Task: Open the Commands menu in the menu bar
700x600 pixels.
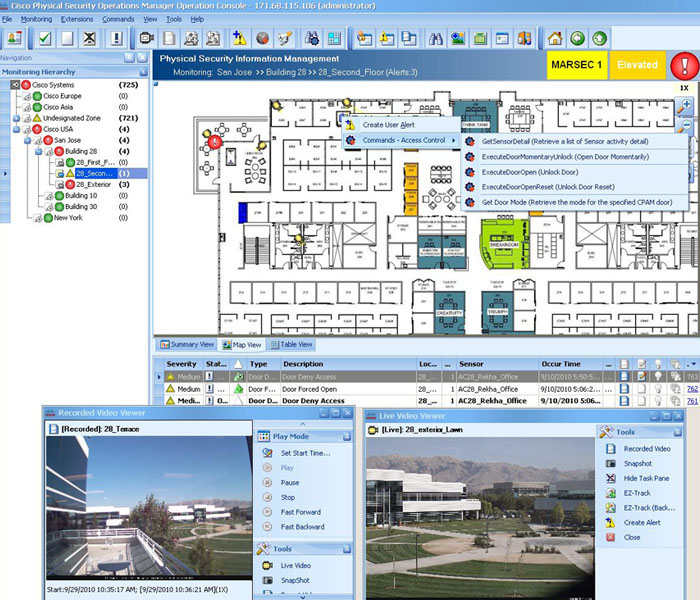Action: tap(118, 19)
